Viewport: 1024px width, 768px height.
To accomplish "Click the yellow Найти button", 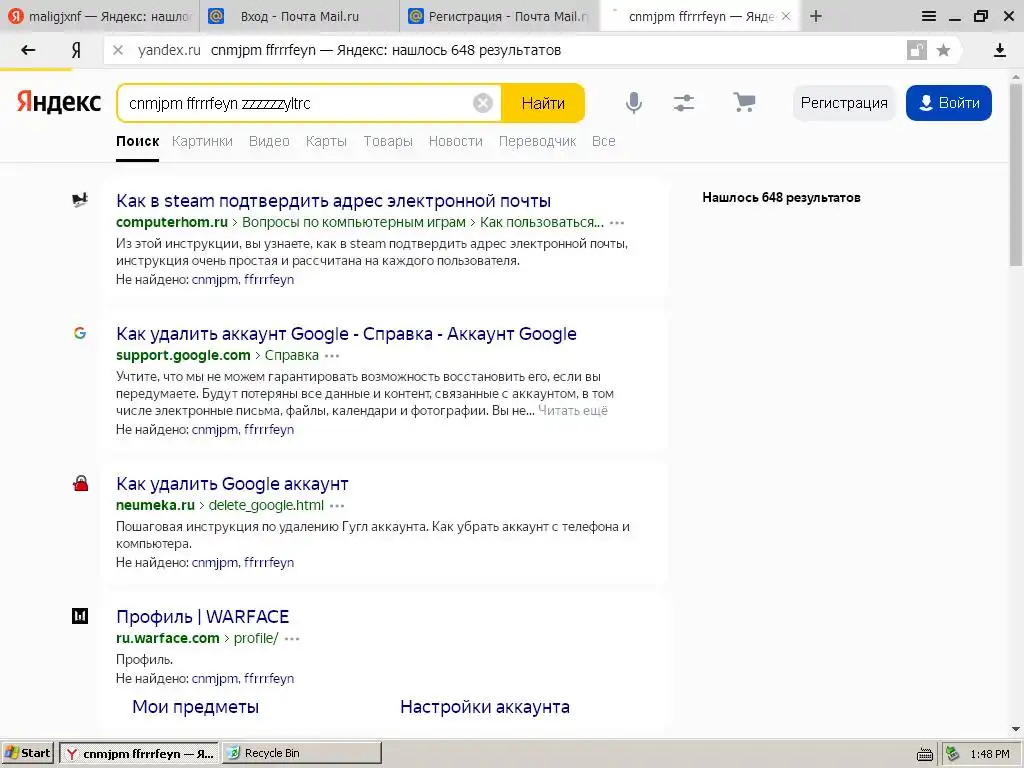I will click(x=543, y=103).
